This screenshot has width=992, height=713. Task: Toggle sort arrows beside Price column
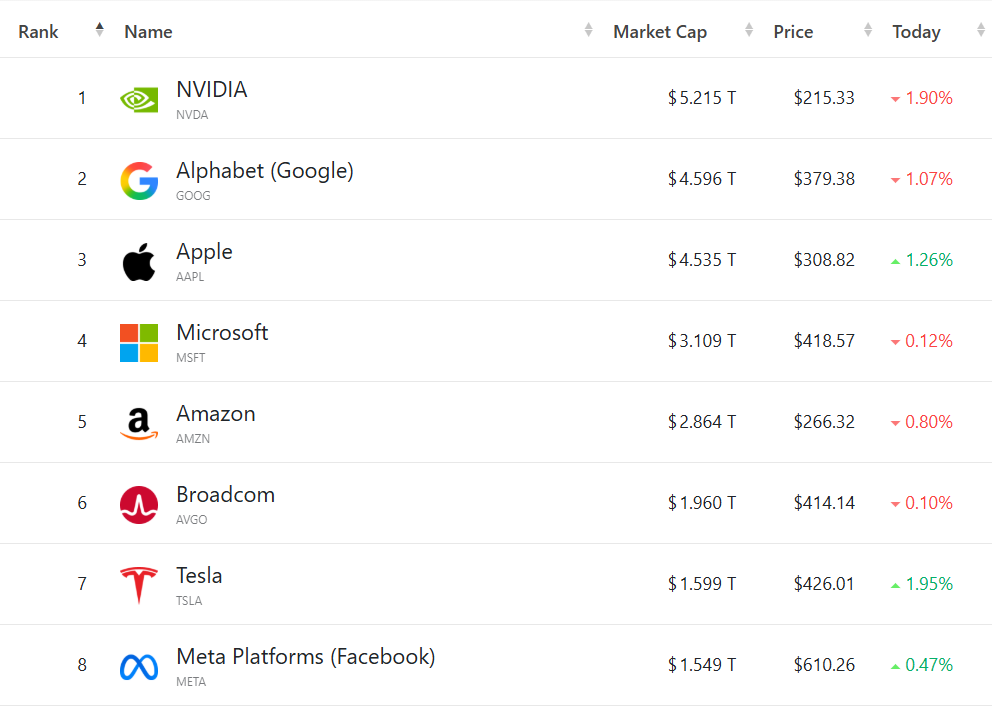[x=868, y=30]
